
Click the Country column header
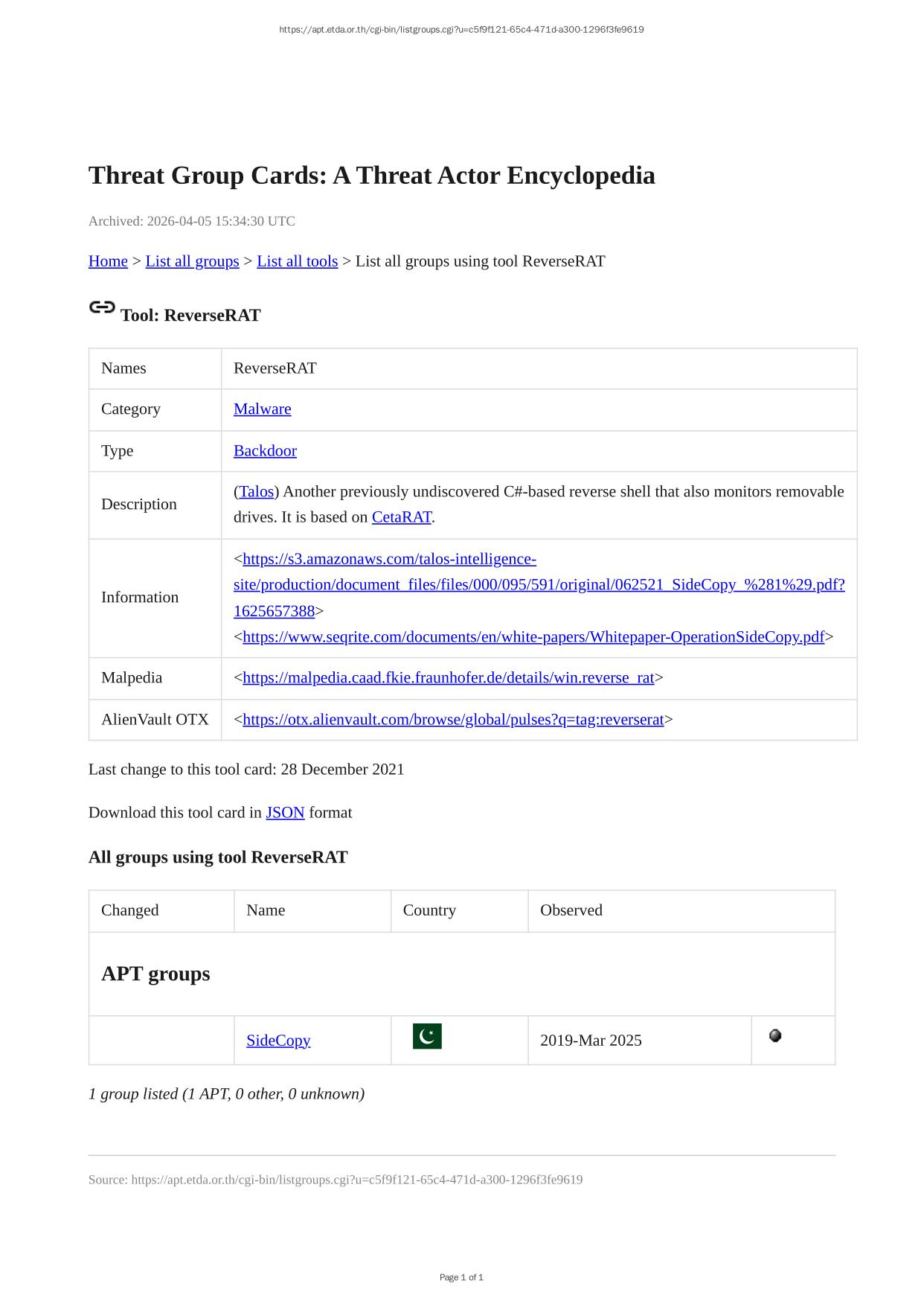coord(429,910)
